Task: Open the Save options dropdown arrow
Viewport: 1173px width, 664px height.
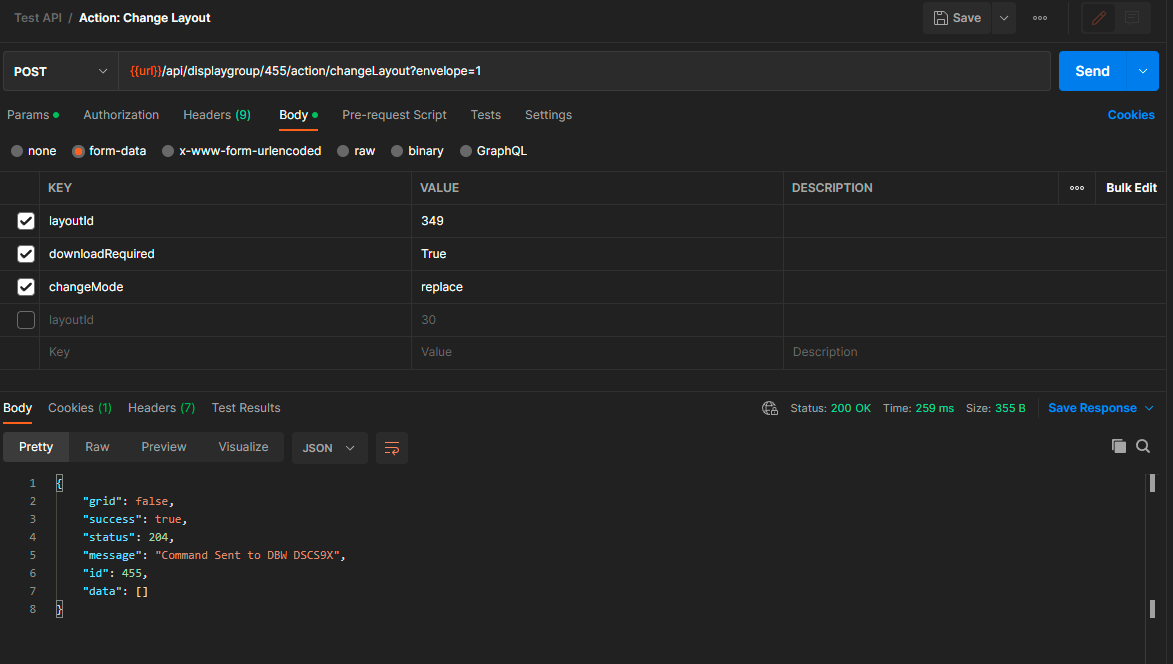Action: tap(1004, 18)
